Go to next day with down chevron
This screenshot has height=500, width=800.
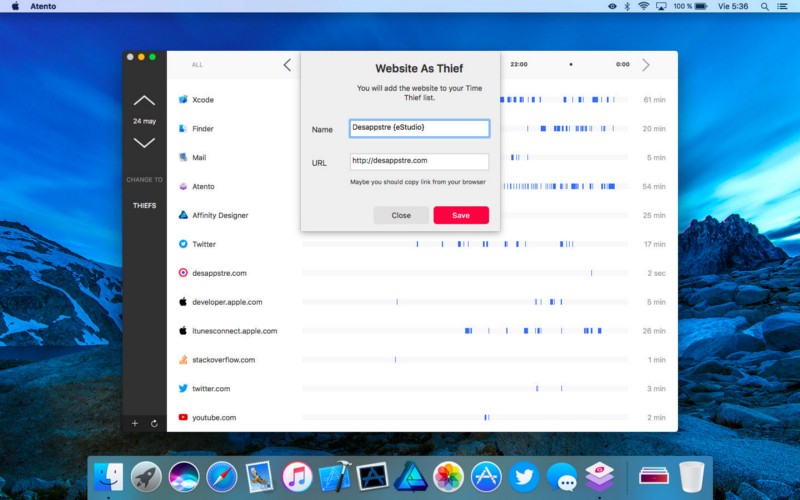point(144,143)
